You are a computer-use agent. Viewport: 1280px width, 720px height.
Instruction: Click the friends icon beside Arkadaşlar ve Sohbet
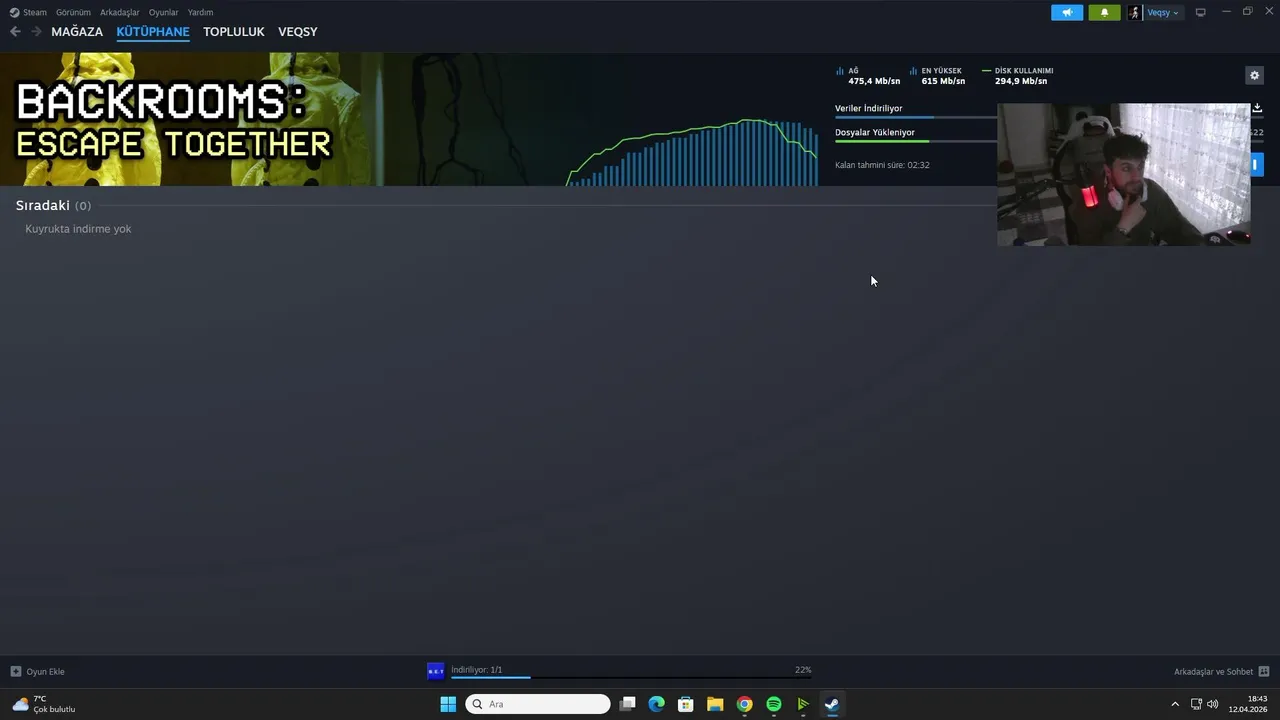(1264, 671)
